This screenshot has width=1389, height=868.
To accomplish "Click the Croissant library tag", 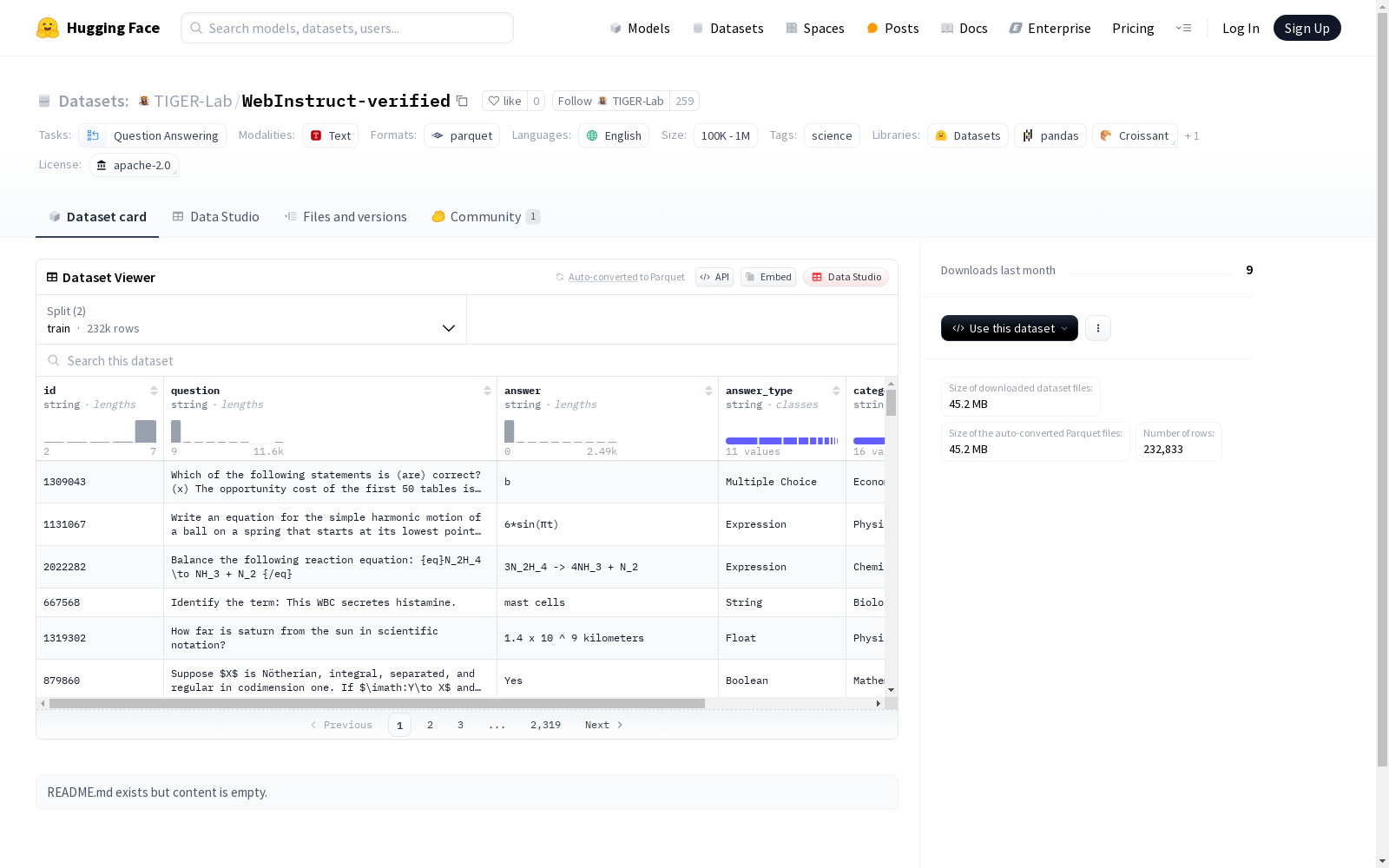I will (1135, 135).
